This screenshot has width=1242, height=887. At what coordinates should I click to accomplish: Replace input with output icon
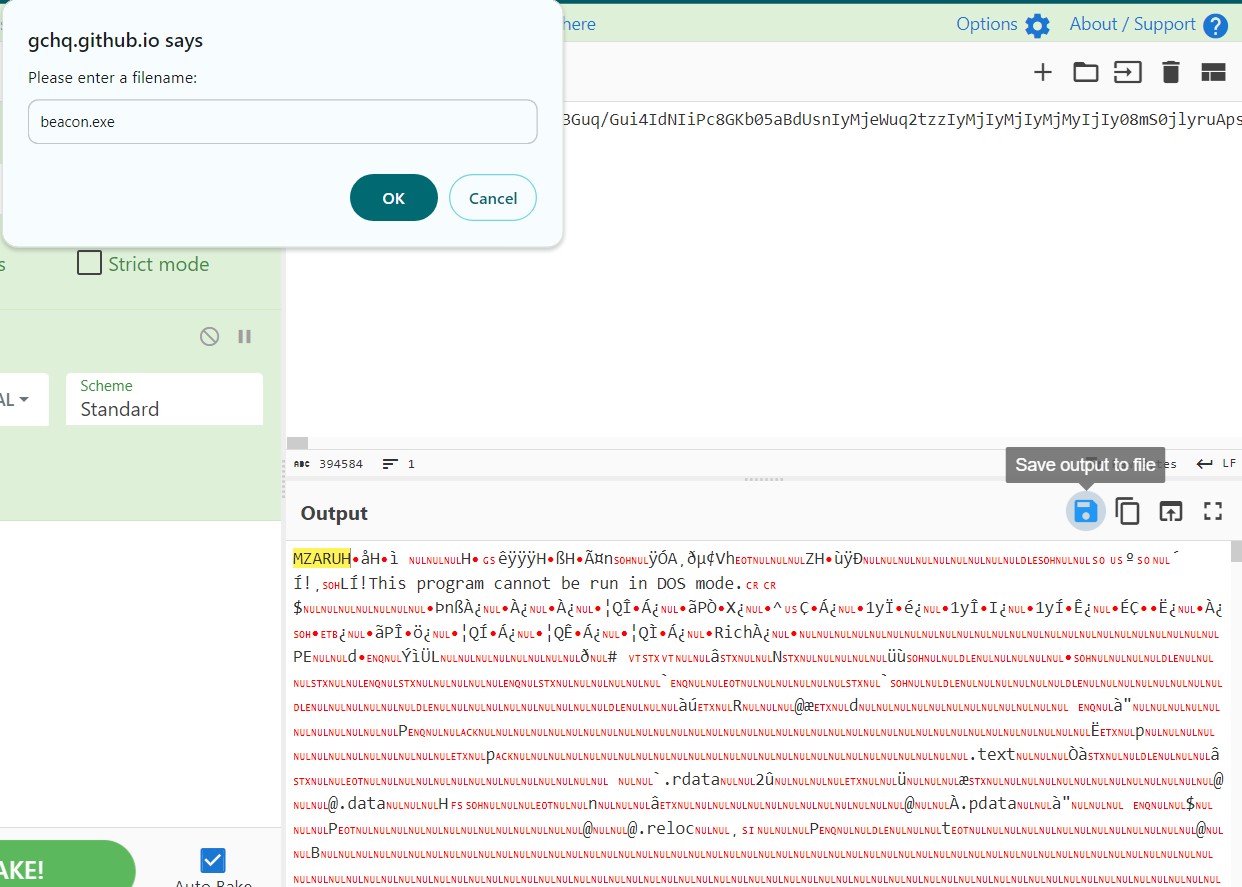click(1170, 512)
